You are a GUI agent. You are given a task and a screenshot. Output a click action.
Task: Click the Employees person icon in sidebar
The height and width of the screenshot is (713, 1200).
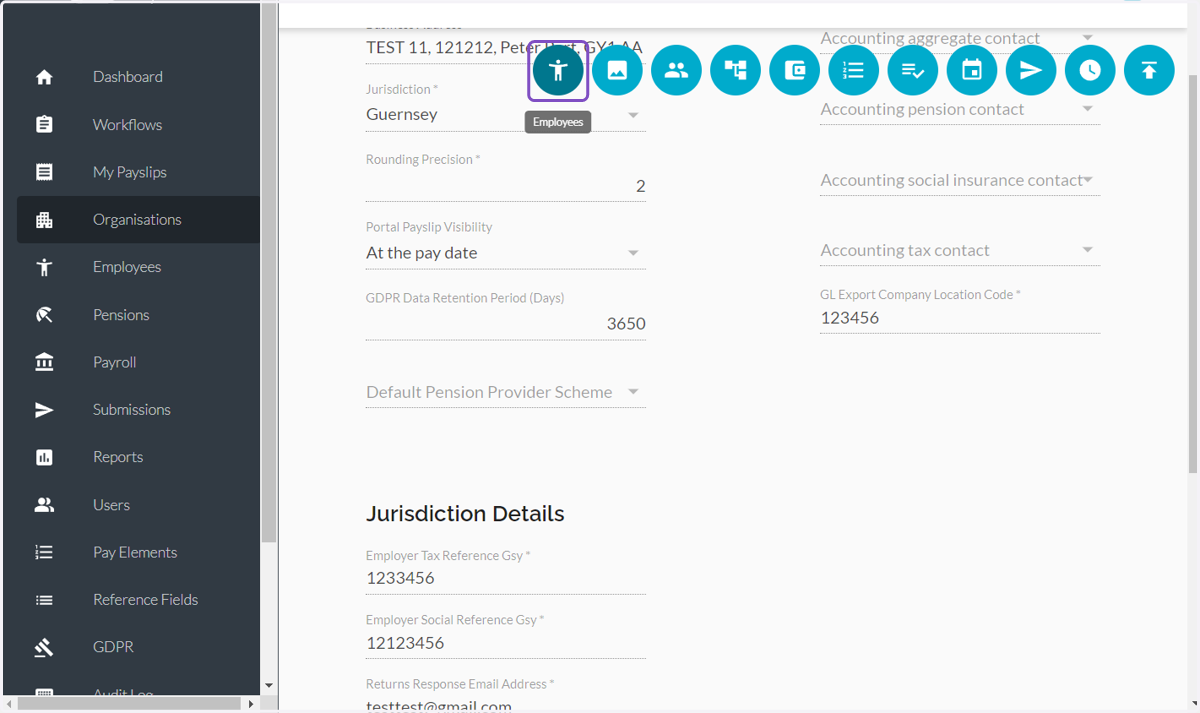pos(44,267)
